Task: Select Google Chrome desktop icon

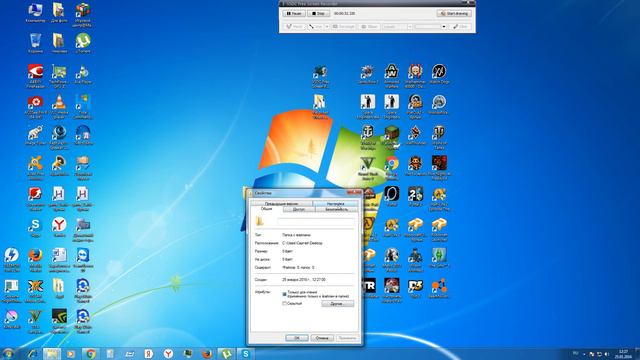Action: [x=391, y=168]
